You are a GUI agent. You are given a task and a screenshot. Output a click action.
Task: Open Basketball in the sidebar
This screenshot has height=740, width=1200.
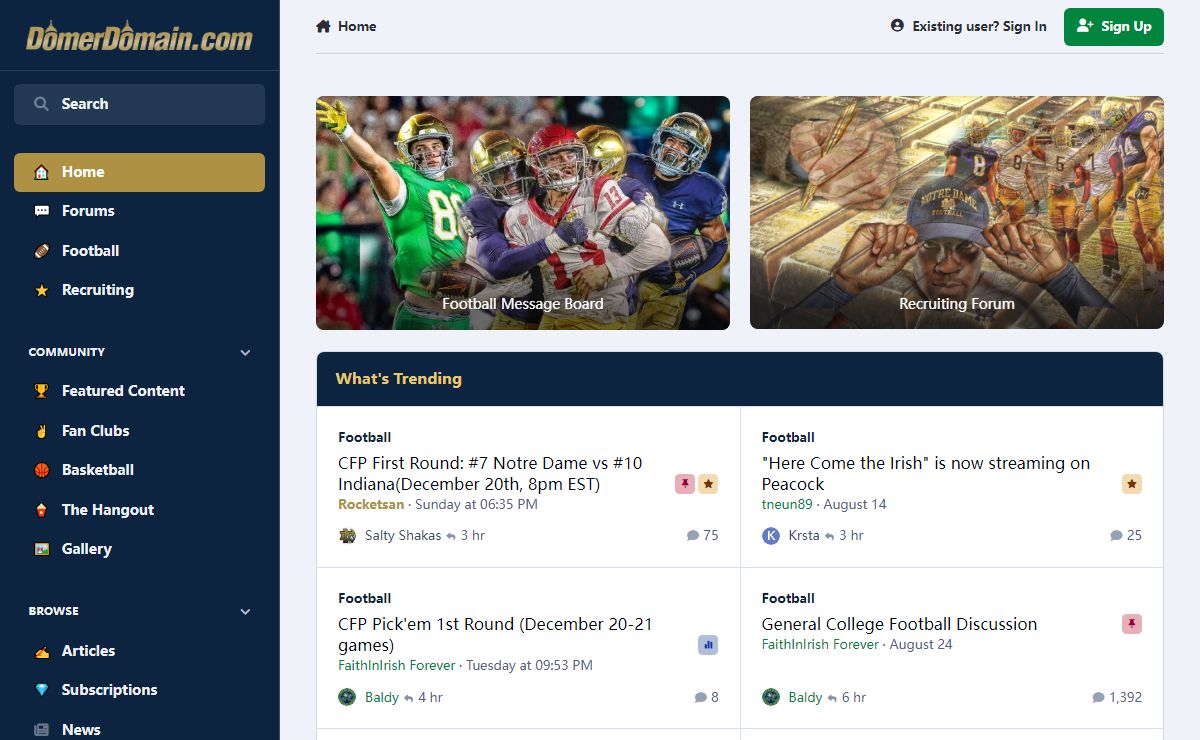[139, 470]
